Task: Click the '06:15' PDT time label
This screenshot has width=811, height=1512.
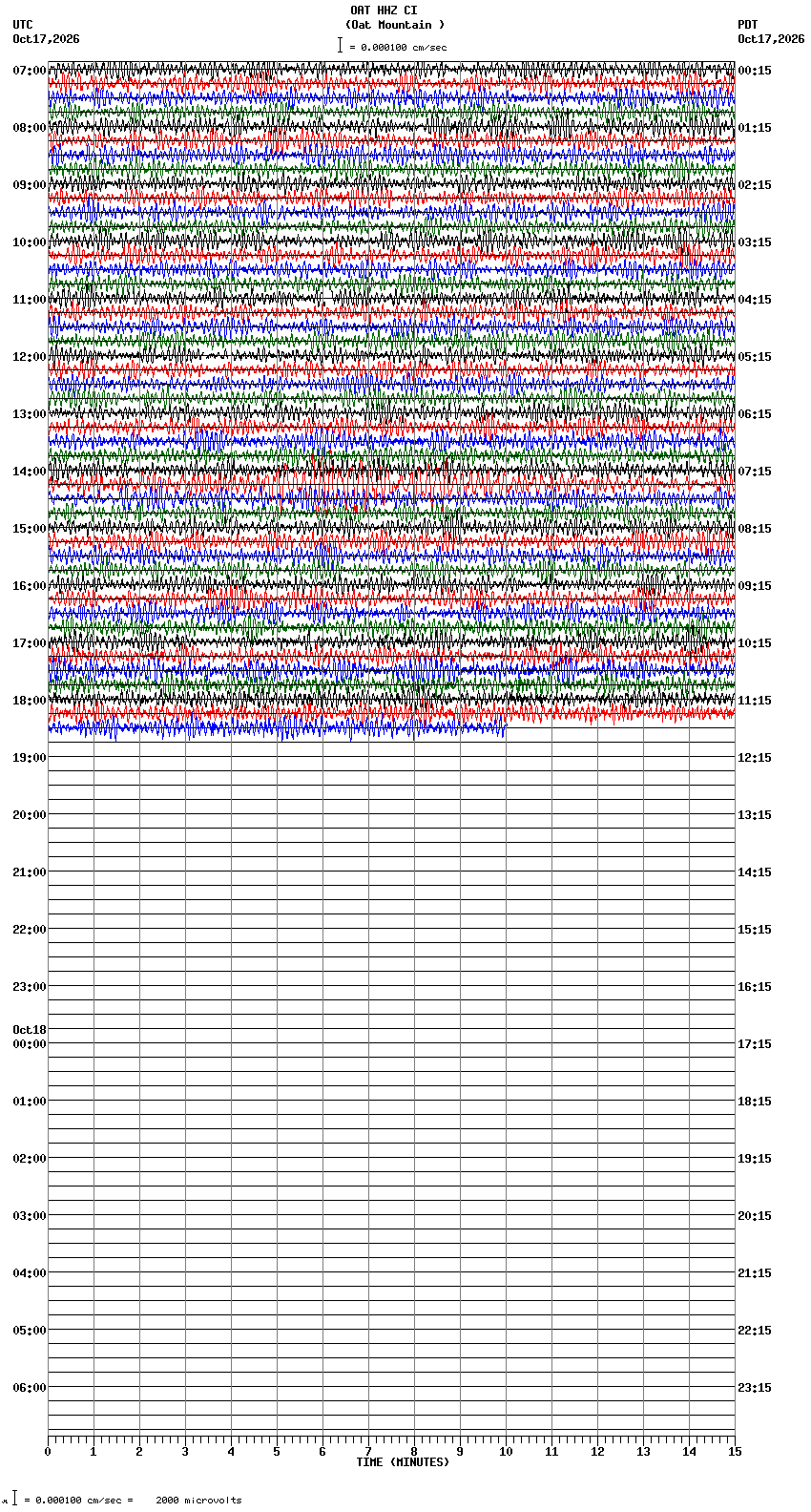Action: coord(755,414)
